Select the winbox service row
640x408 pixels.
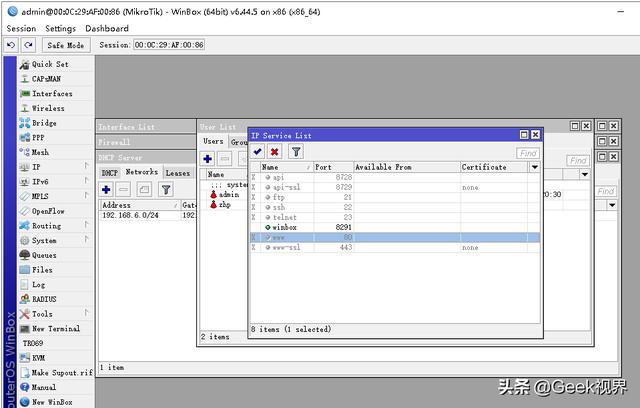click(395, 227)
